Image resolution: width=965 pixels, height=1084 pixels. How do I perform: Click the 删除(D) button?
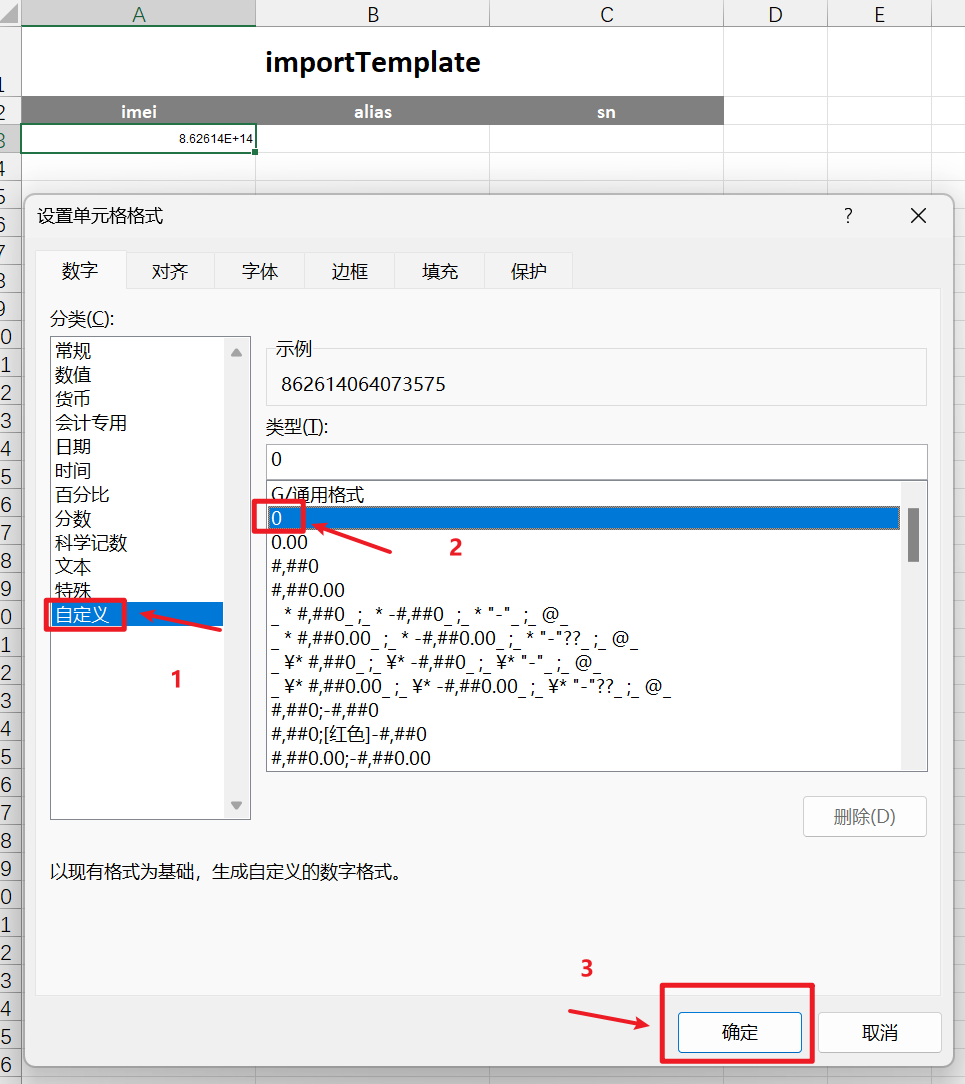click(x=864, y=816)
